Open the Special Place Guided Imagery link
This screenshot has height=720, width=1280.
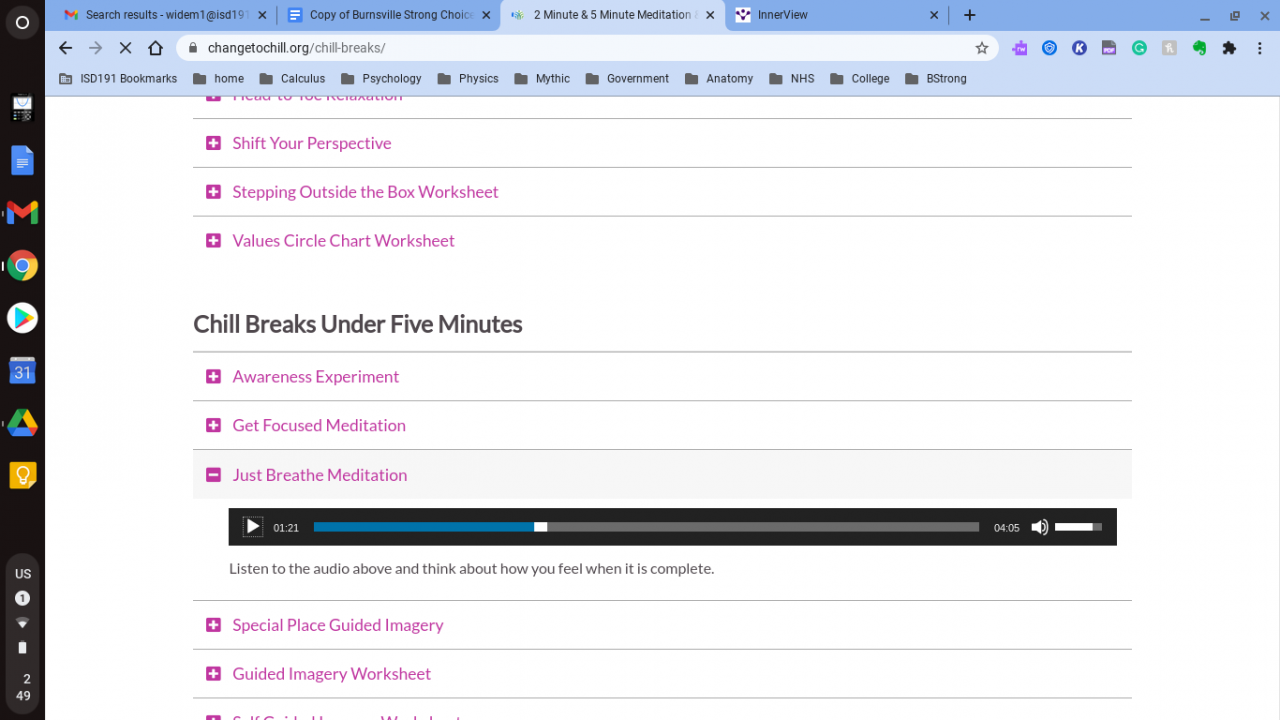pos(338,625)
